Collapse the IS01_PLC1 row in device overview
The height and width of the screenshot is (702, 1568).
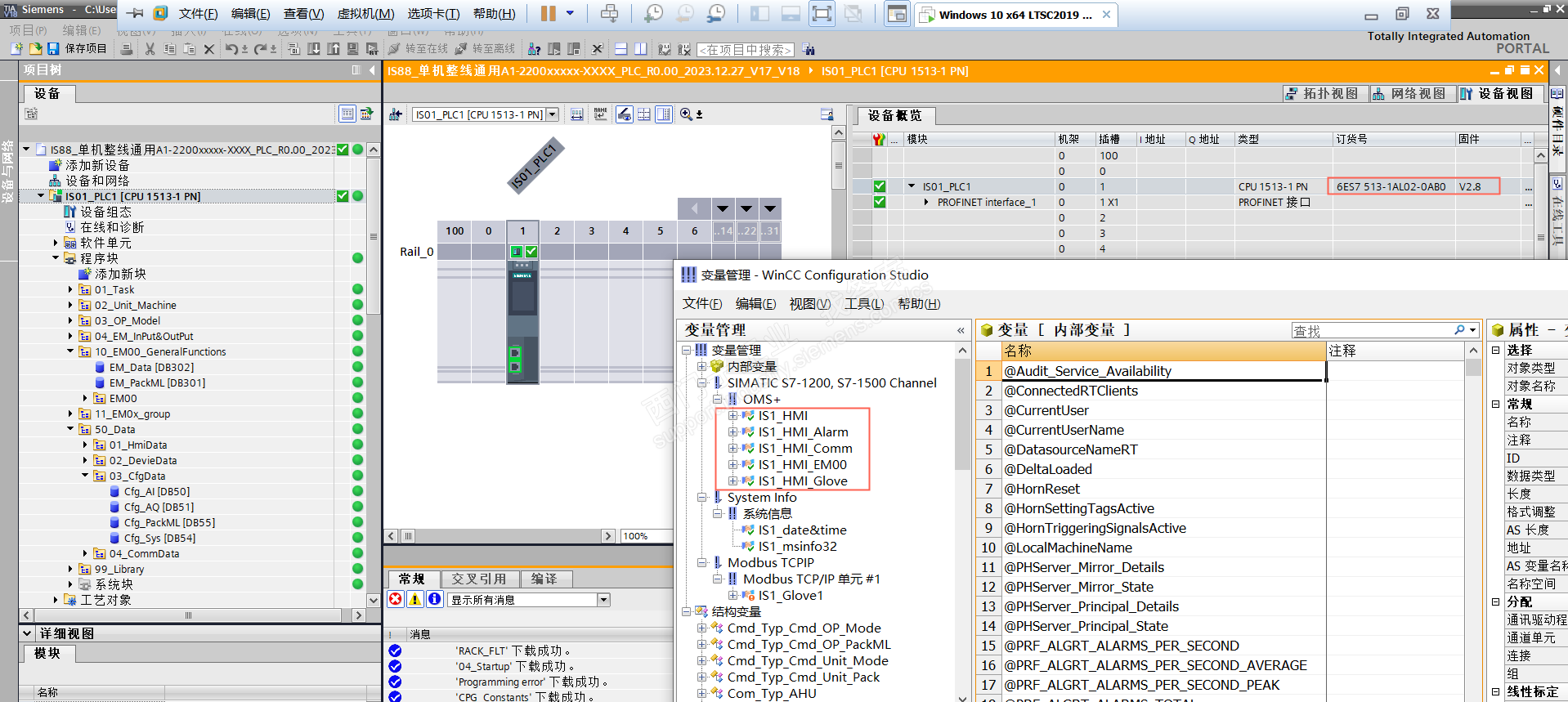tap(912, 186)
